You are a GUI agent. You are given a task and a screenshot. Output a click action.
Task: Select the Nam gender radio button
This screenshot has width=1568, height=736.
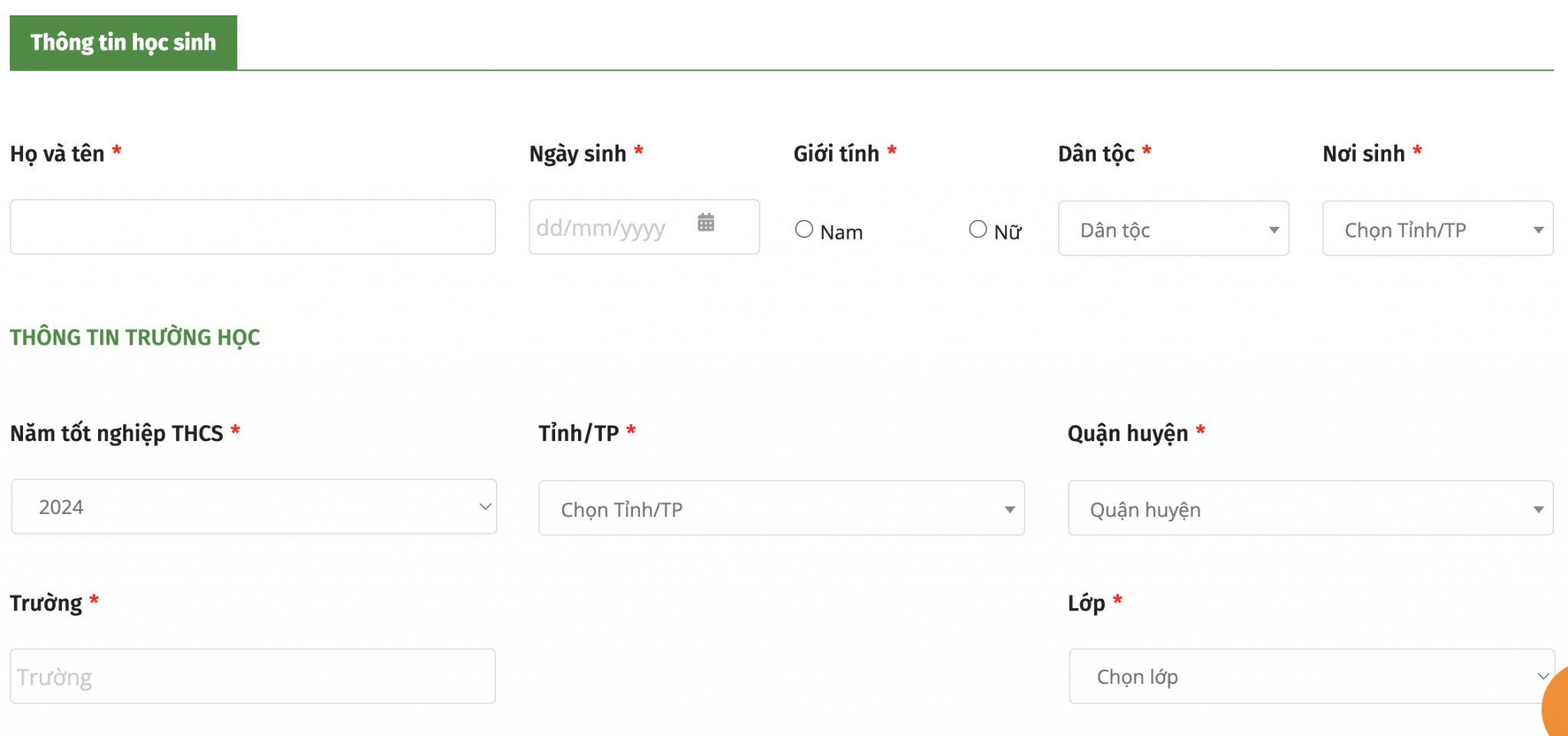(x=804, y=229)
